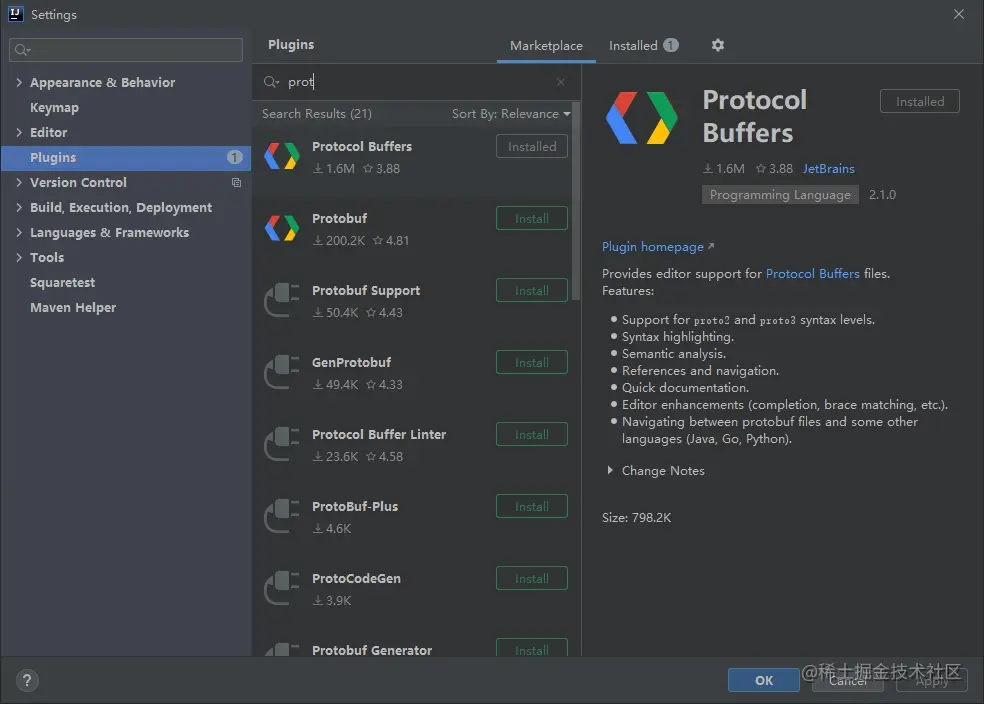984x704 pixels.
Task: Expand the Languages & Frameworks node
Action: pos(19,233)
